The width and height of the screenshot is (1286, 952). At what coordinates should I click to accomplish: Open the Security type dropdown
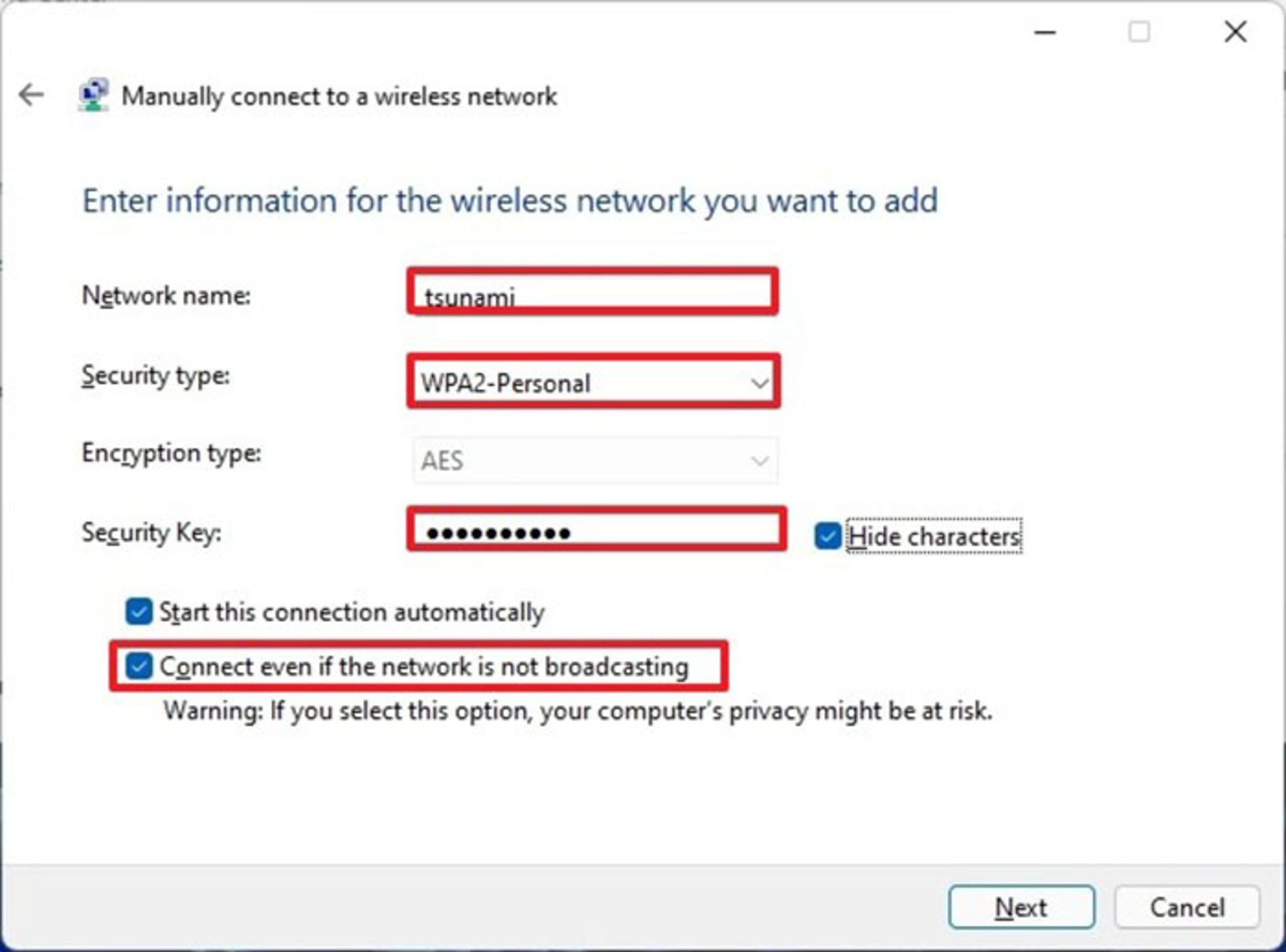[593, 383]
